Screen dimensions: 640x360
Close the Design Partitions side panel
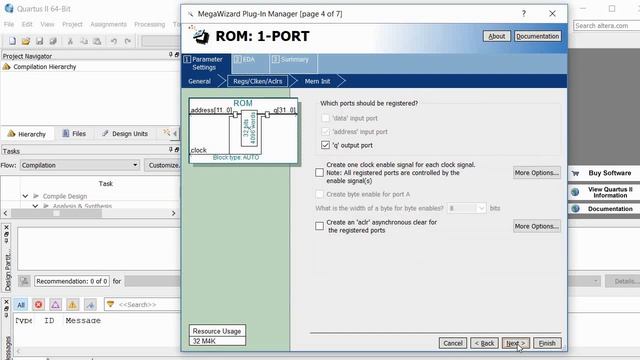click(6, 227)
